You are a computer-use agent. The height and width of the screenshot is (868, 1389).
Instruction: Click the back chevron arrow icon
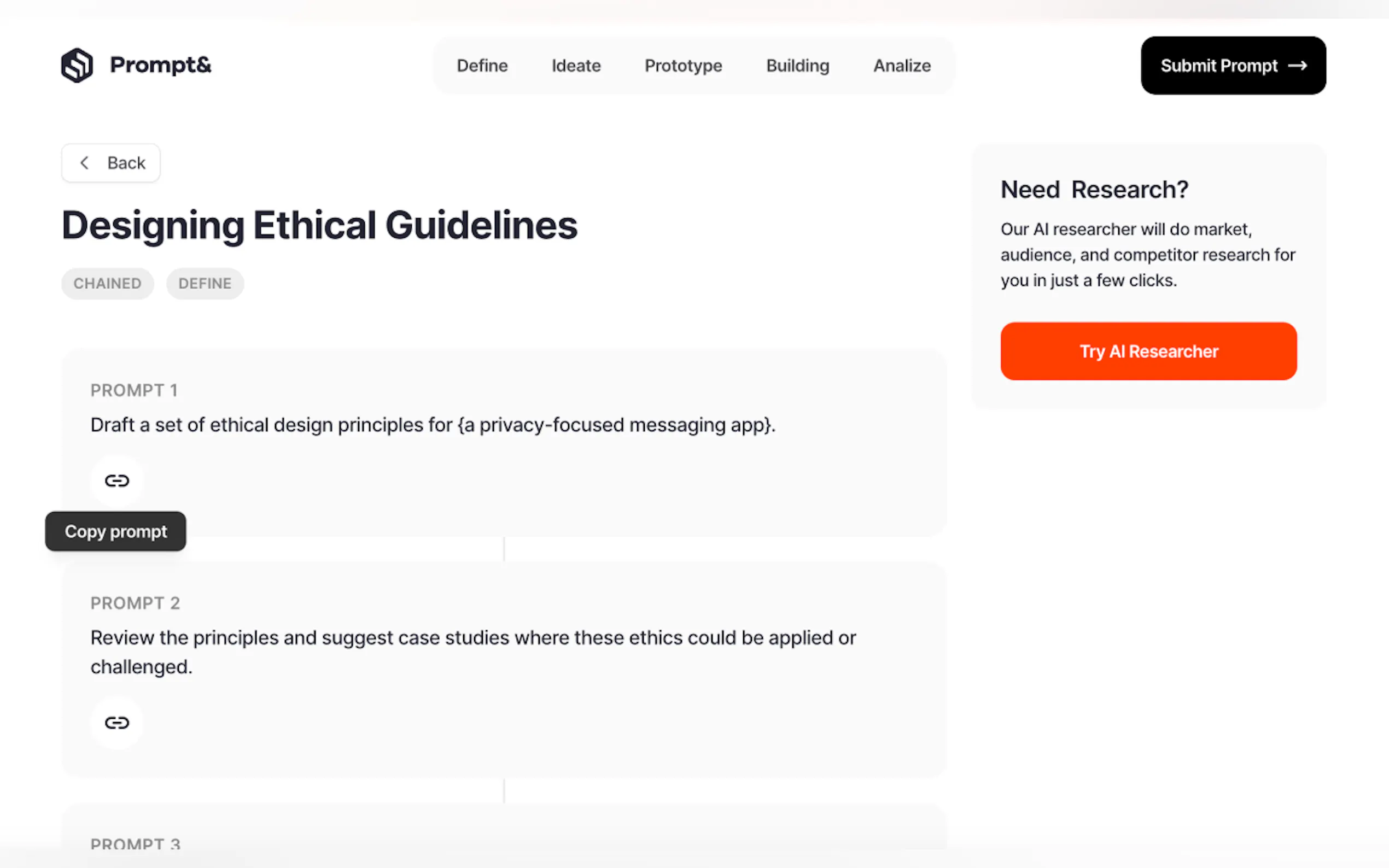click(84, 163)
